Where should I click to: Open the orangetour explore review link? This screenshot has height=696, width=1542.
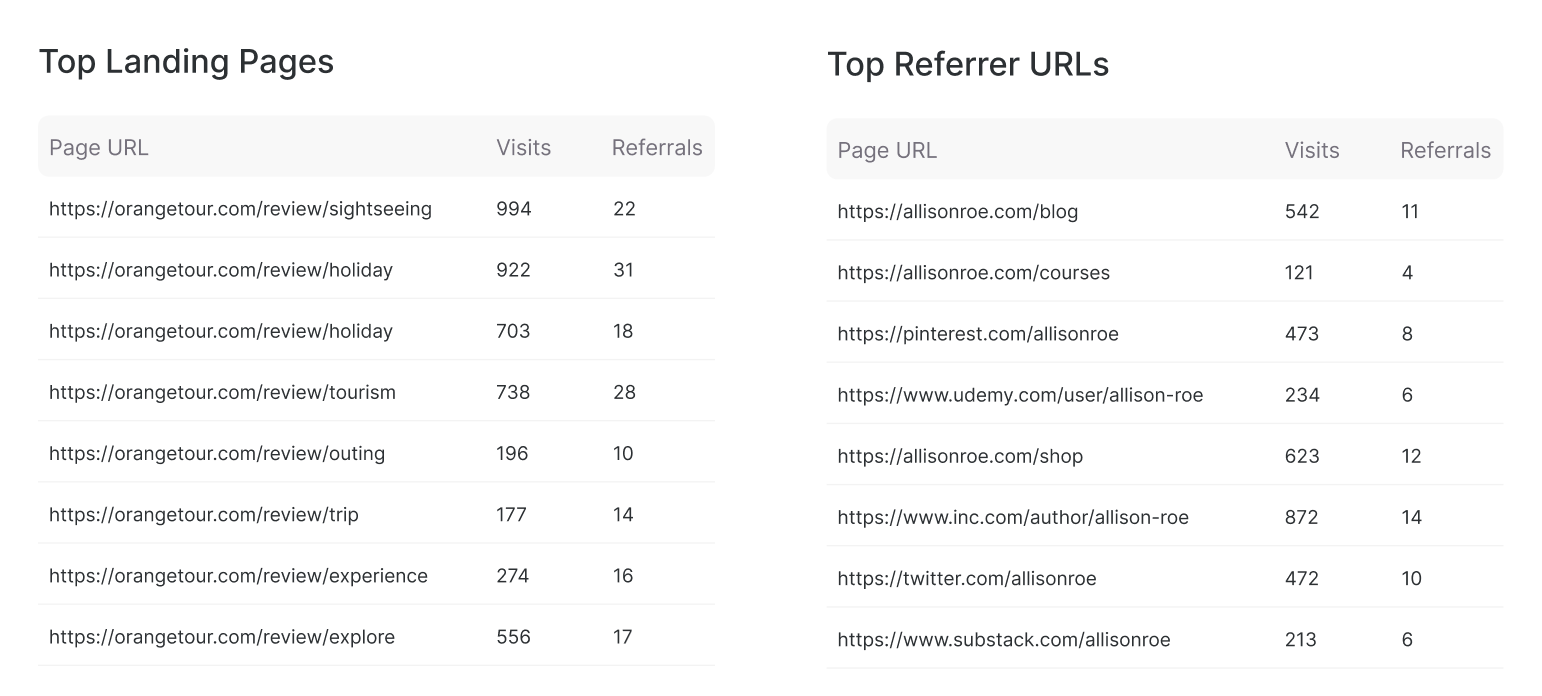[222, 637]
